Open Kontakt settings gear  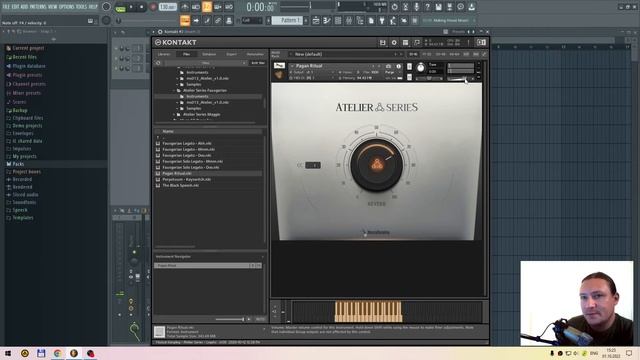click(x=394, y=42)
